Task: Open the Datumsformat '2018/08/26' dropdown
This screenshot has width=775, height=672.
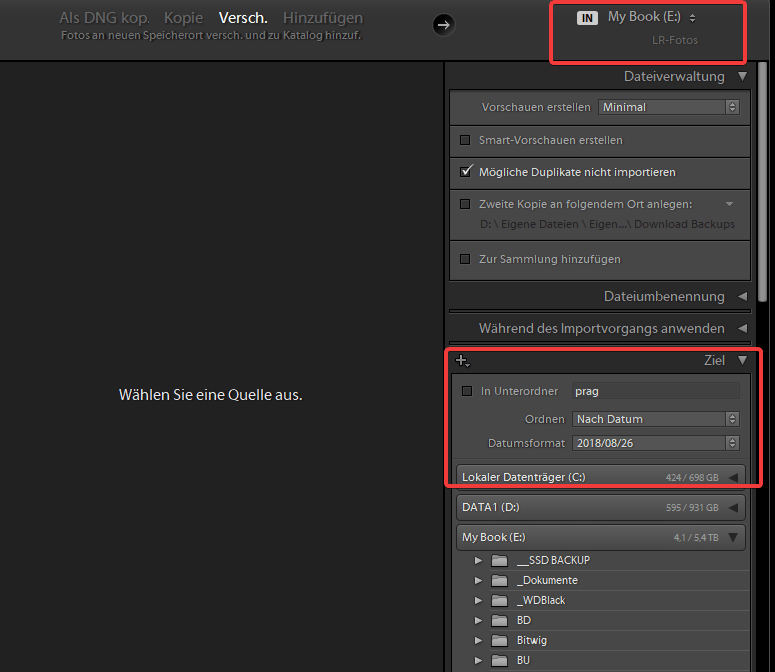Action: 656,443
